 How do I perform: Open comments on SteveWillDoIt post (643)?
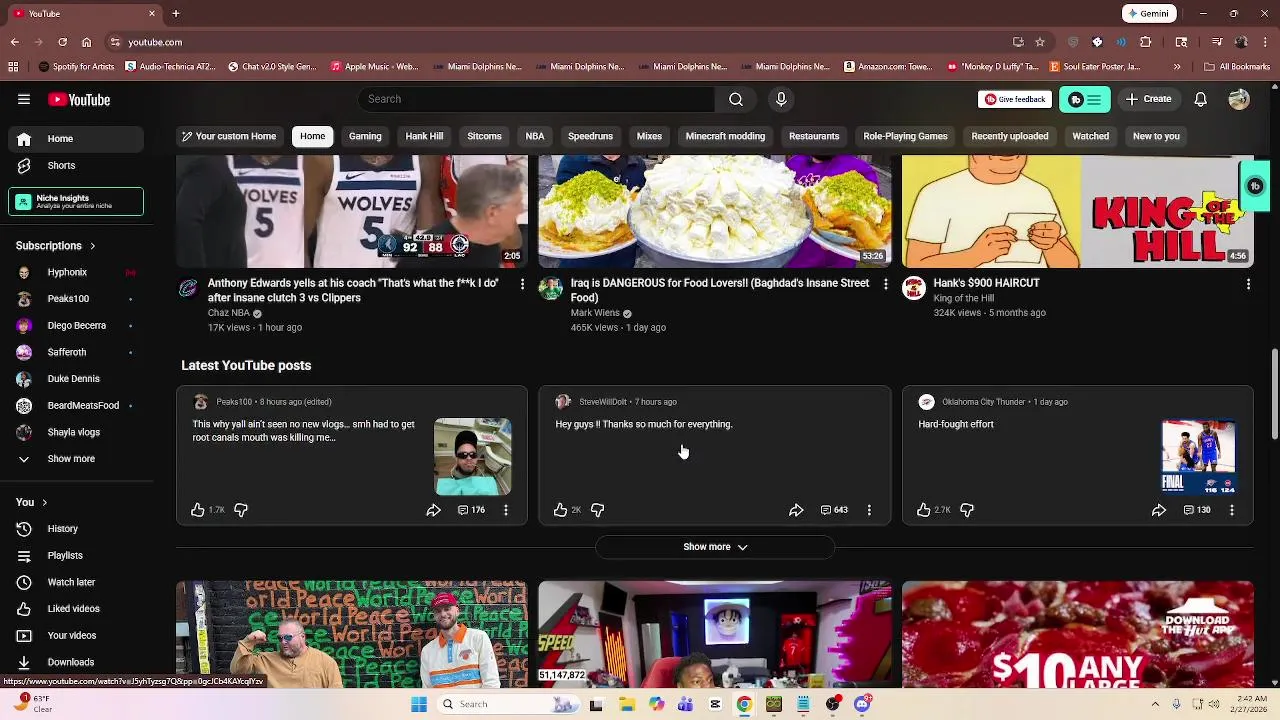(x=834, y=510)
